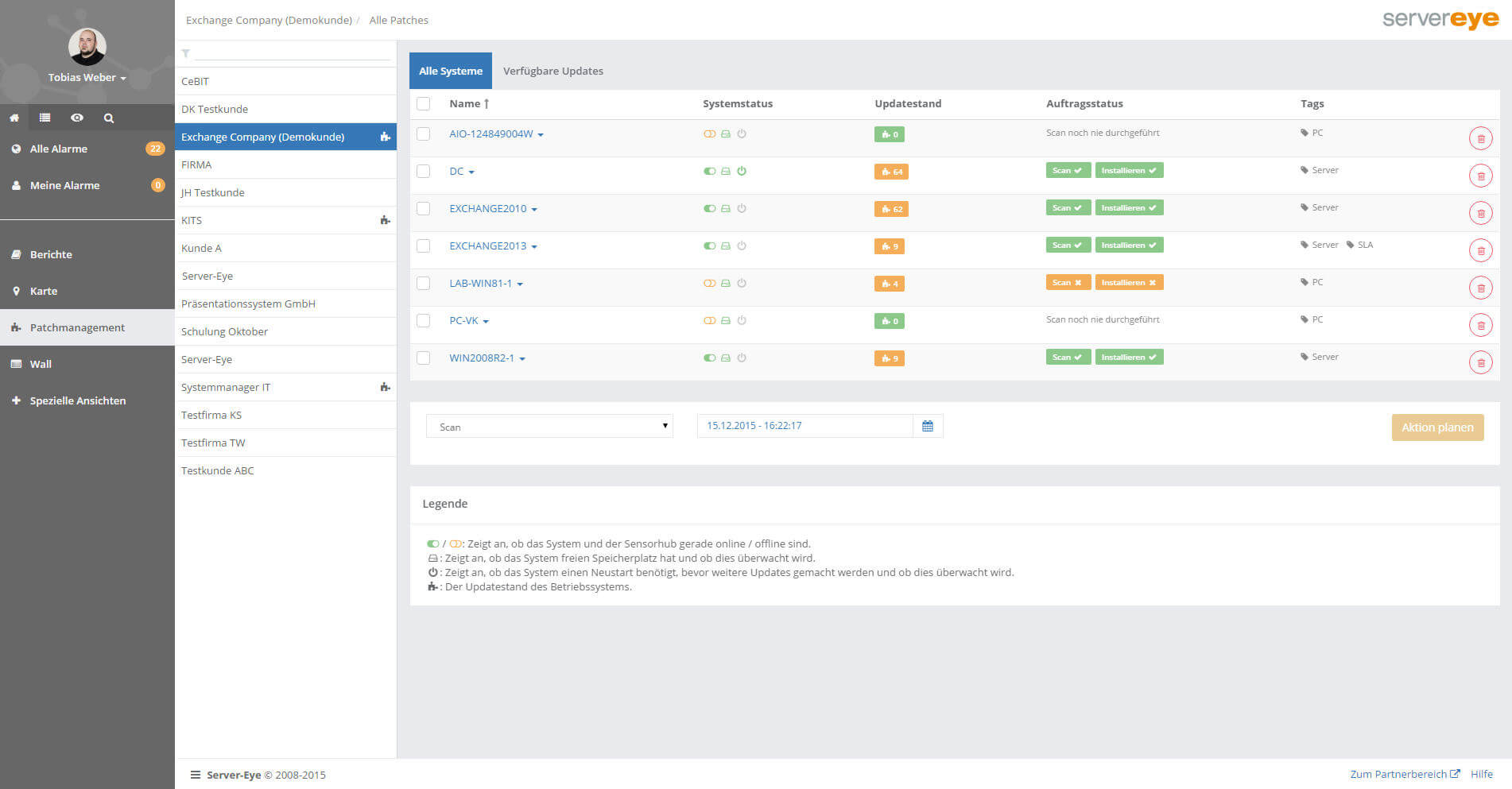Switch to Verfügbare Updates tab
Image resolution: width=1512 pixels, height=789 pixels.
pos(553,72)
